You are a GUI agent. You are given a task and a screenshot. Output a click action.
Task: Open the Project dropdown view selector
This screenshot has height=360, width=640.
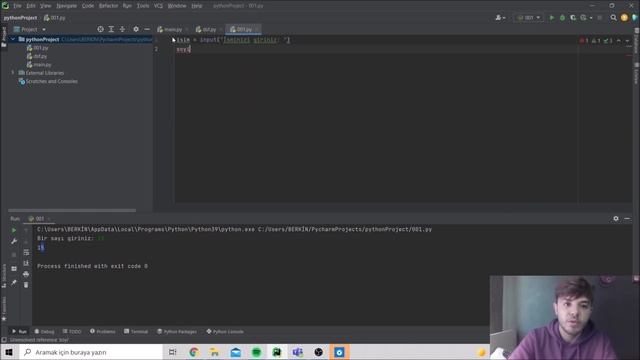[x=30, y=29]
